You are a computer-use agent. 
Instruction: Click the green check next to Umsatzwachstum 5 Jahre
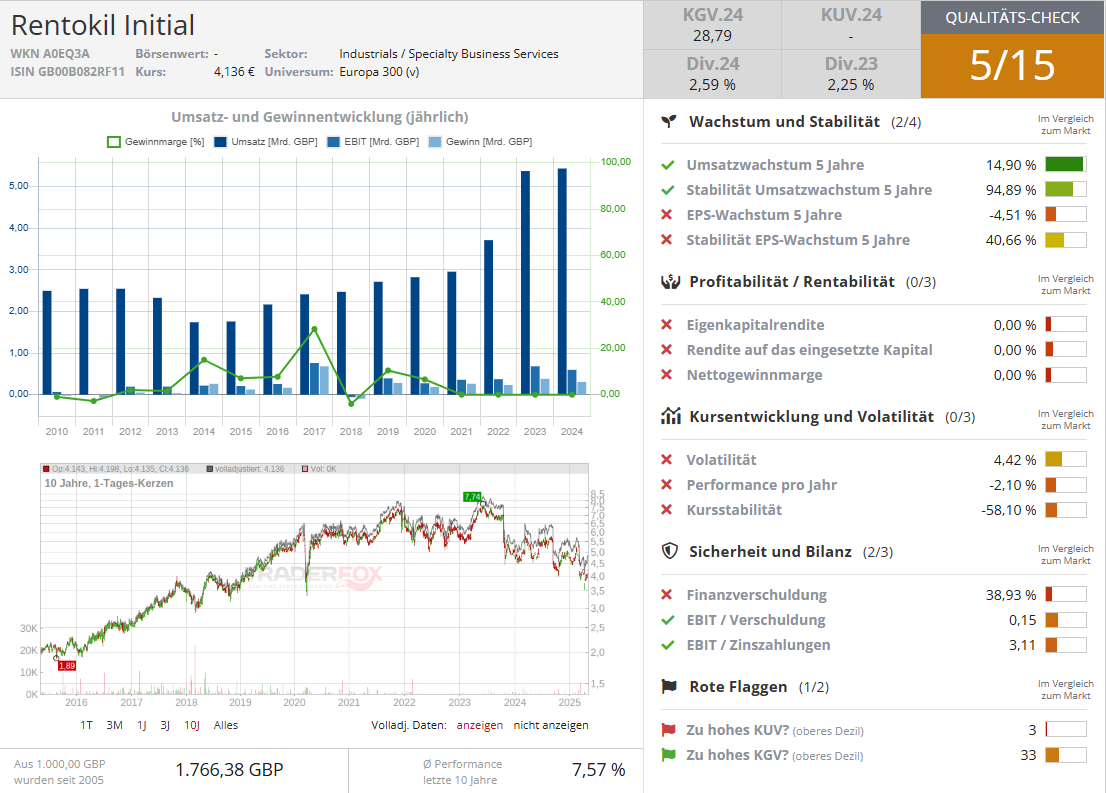click(x=667, y=165)
